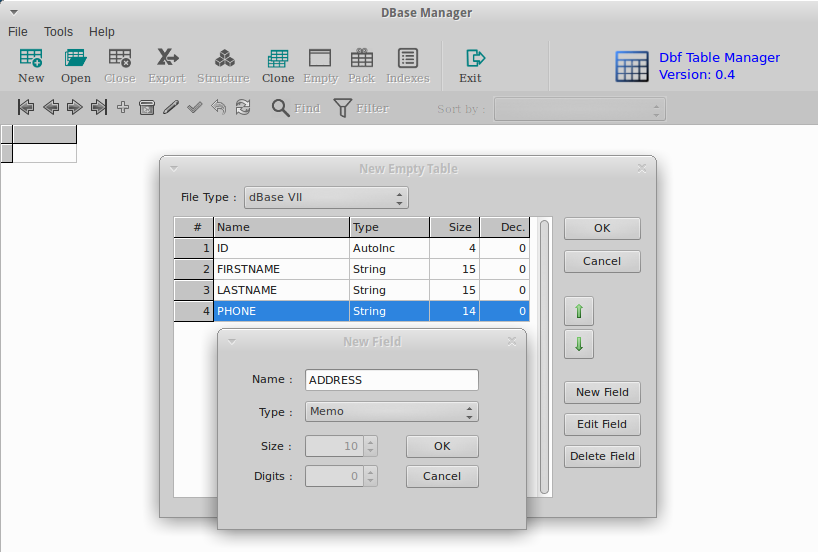The image size is (818, 552).
Task: Click the add record plus icon
Action: [123, 107]
